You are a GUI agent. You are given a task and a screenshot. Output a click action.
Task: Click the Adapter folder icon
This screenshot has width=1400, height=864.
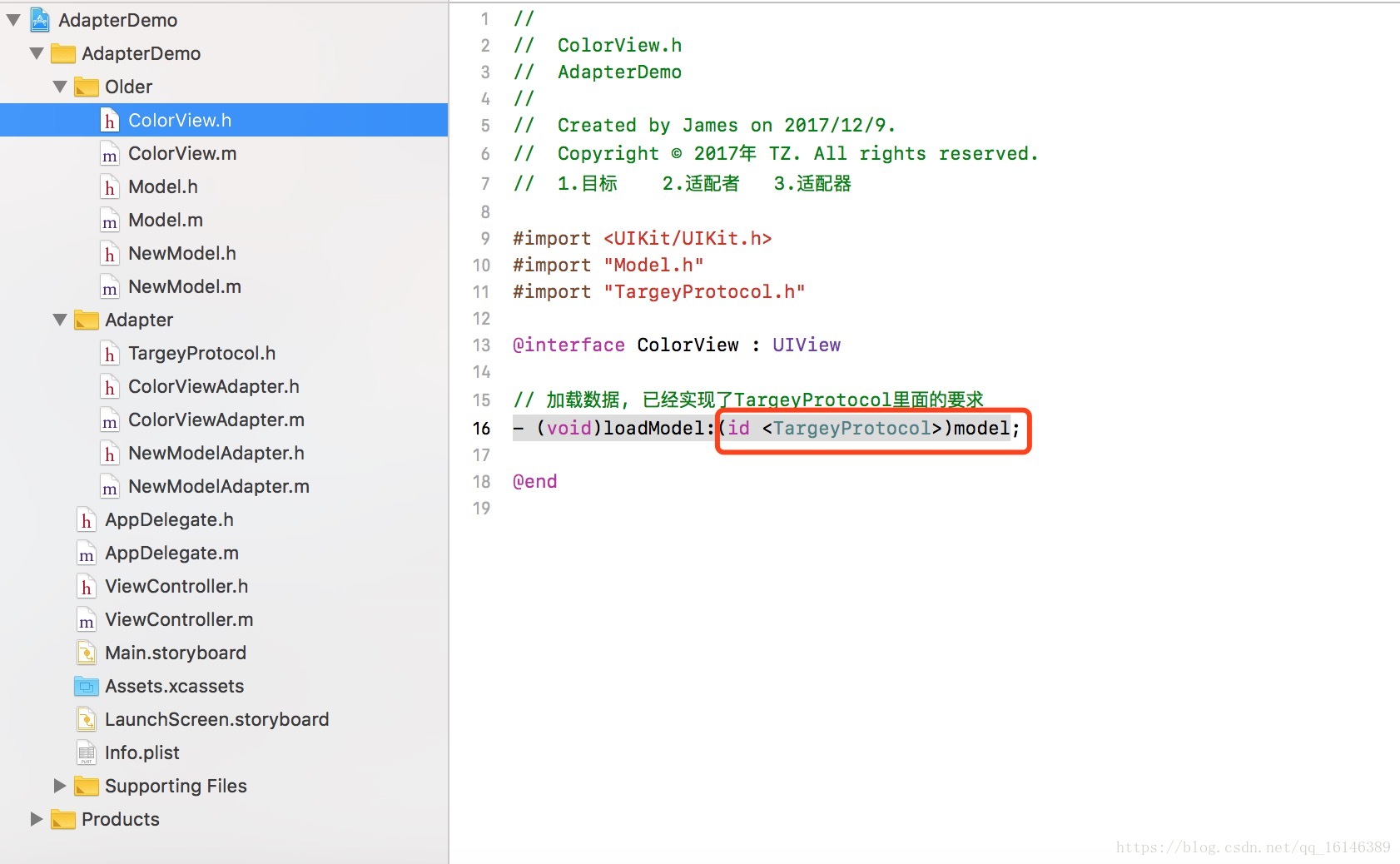pos(87,320)
